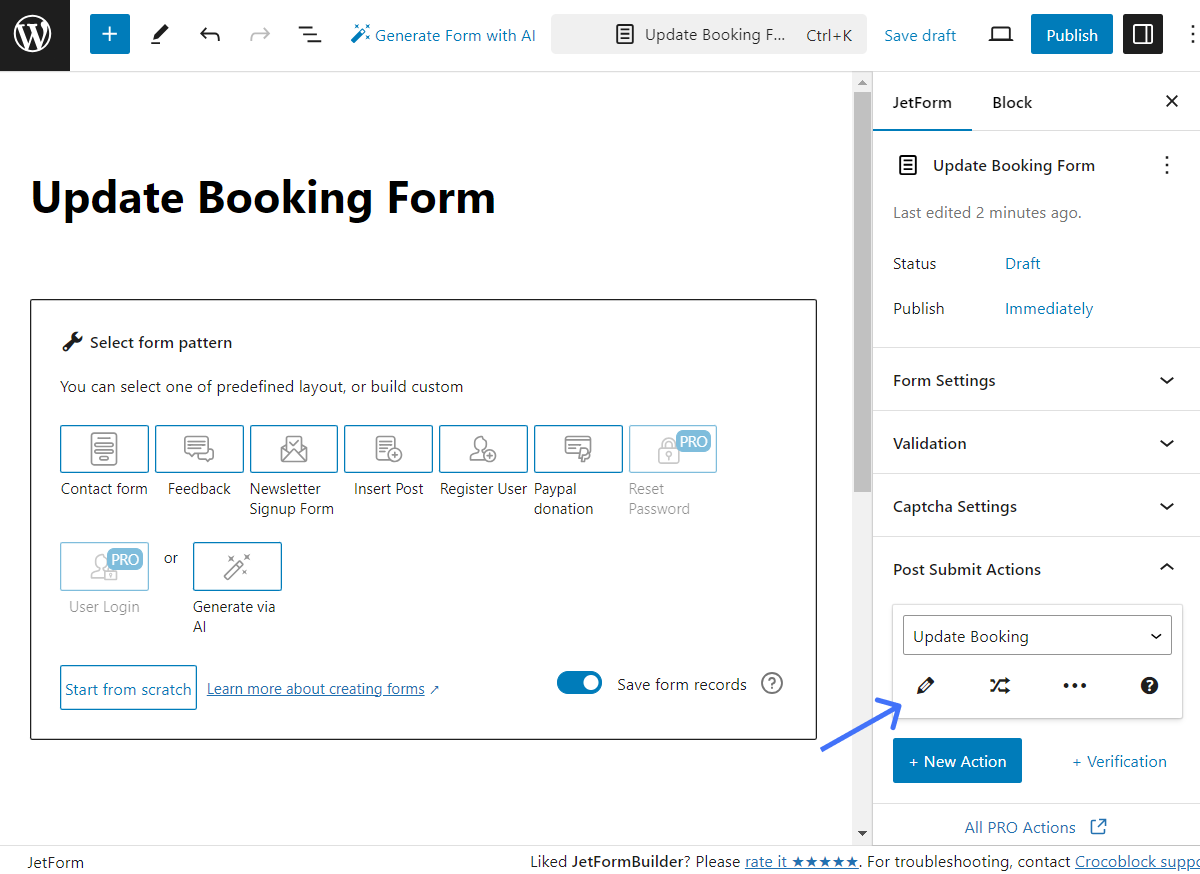Collapse the Post Submit Actions section
Viewport: 1200px width, 874px height.
point(1036,568)
